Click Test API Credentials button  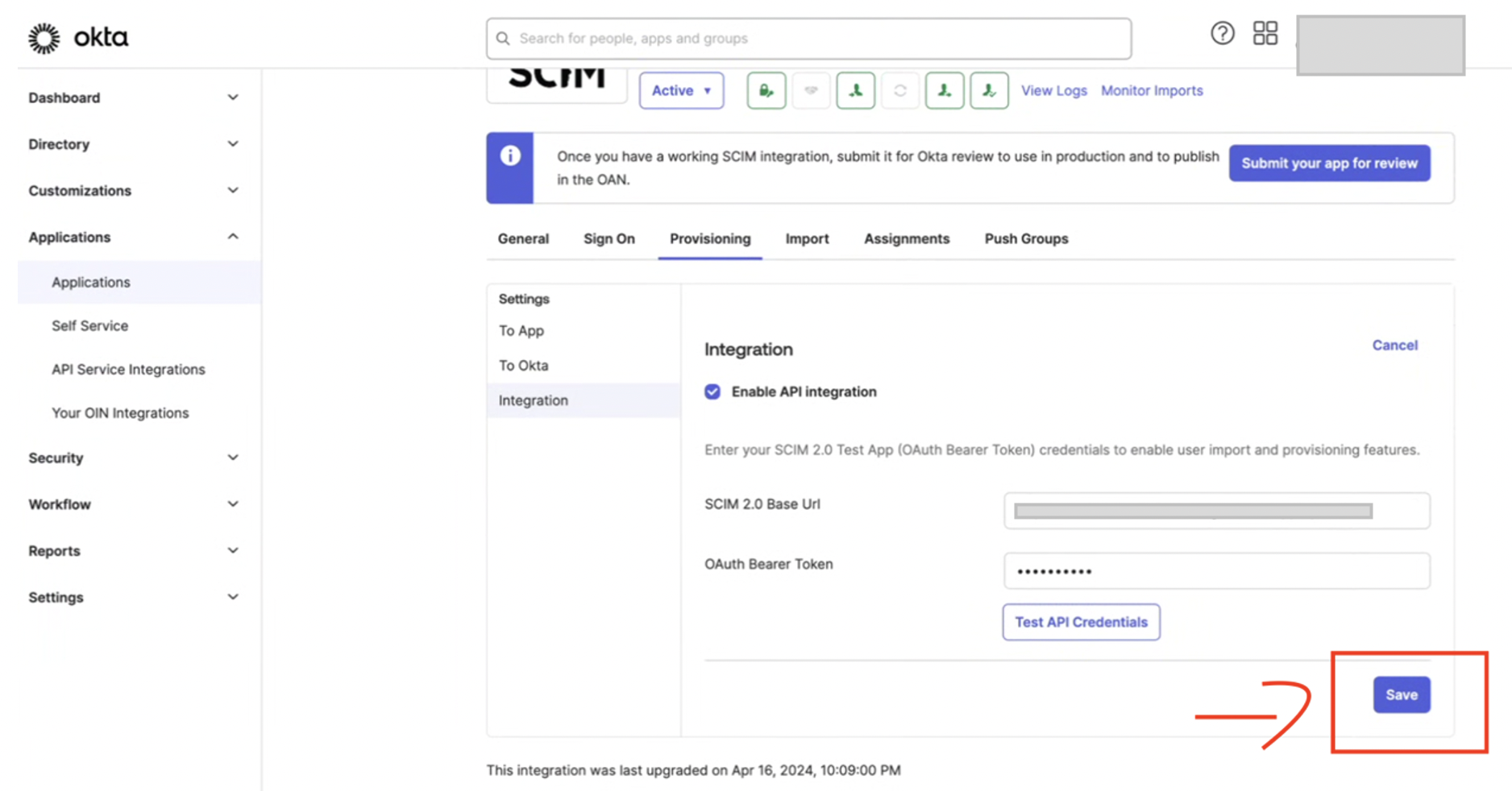(x=1081, y=622)
